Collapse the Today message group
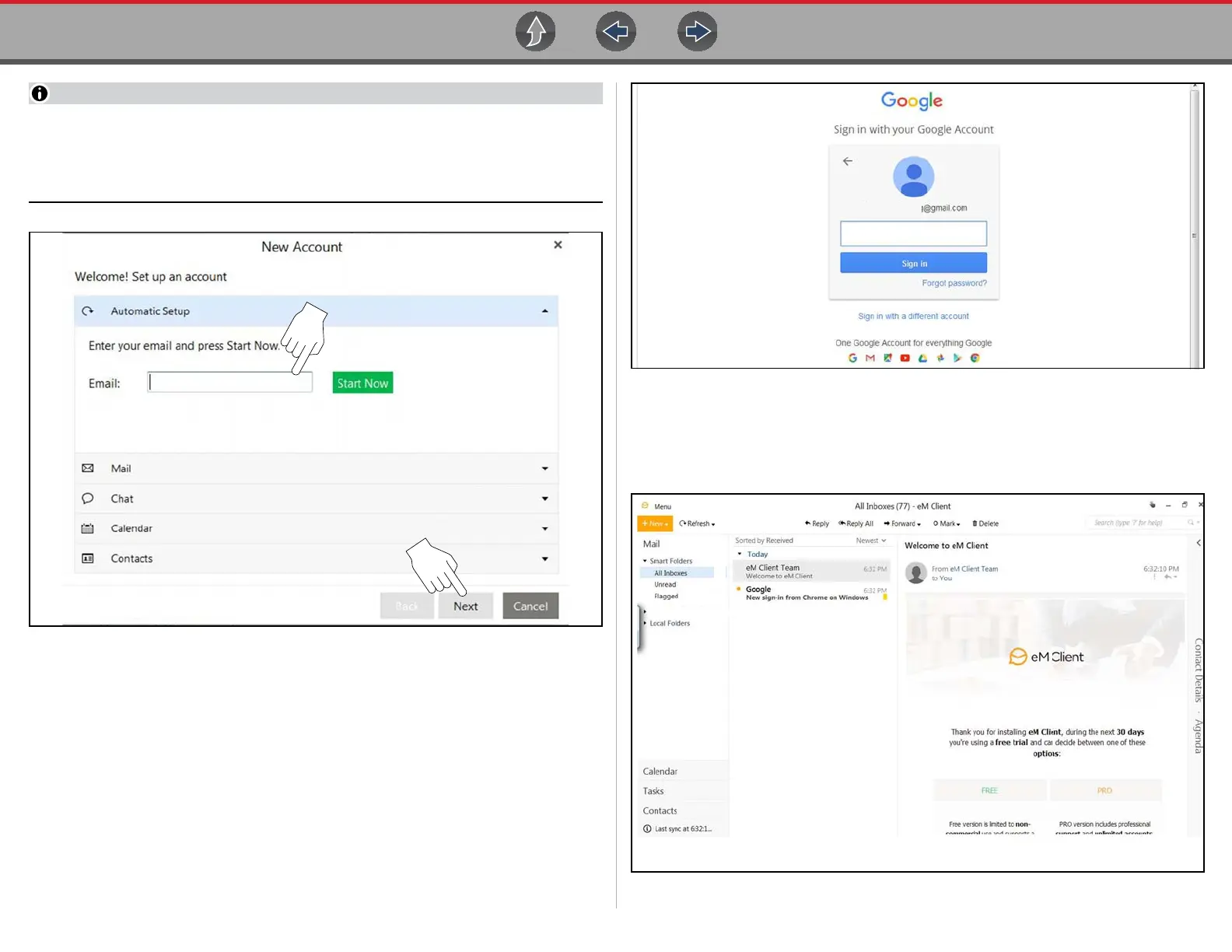Viewport: 1232px width, 952px height. [740, 554]
